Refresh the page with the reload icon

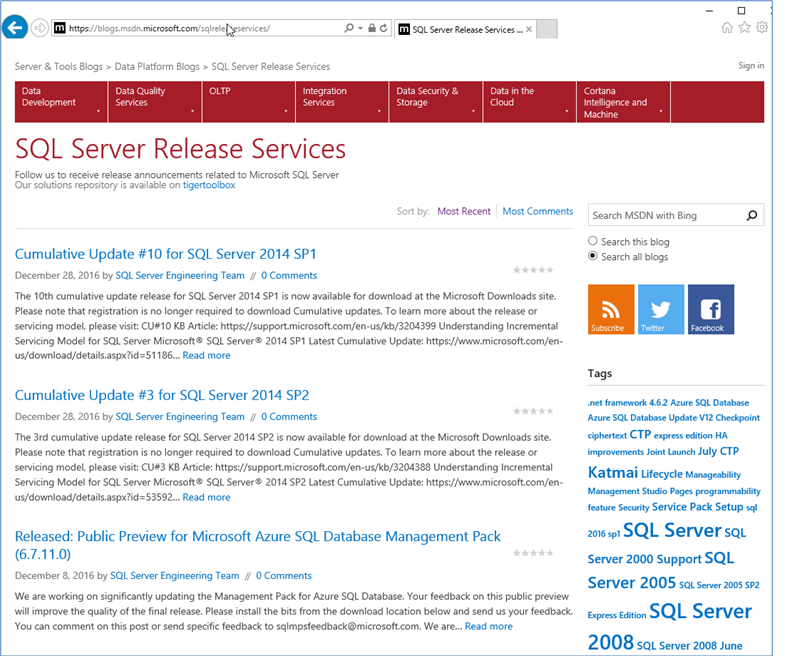[x=384, y=28]
